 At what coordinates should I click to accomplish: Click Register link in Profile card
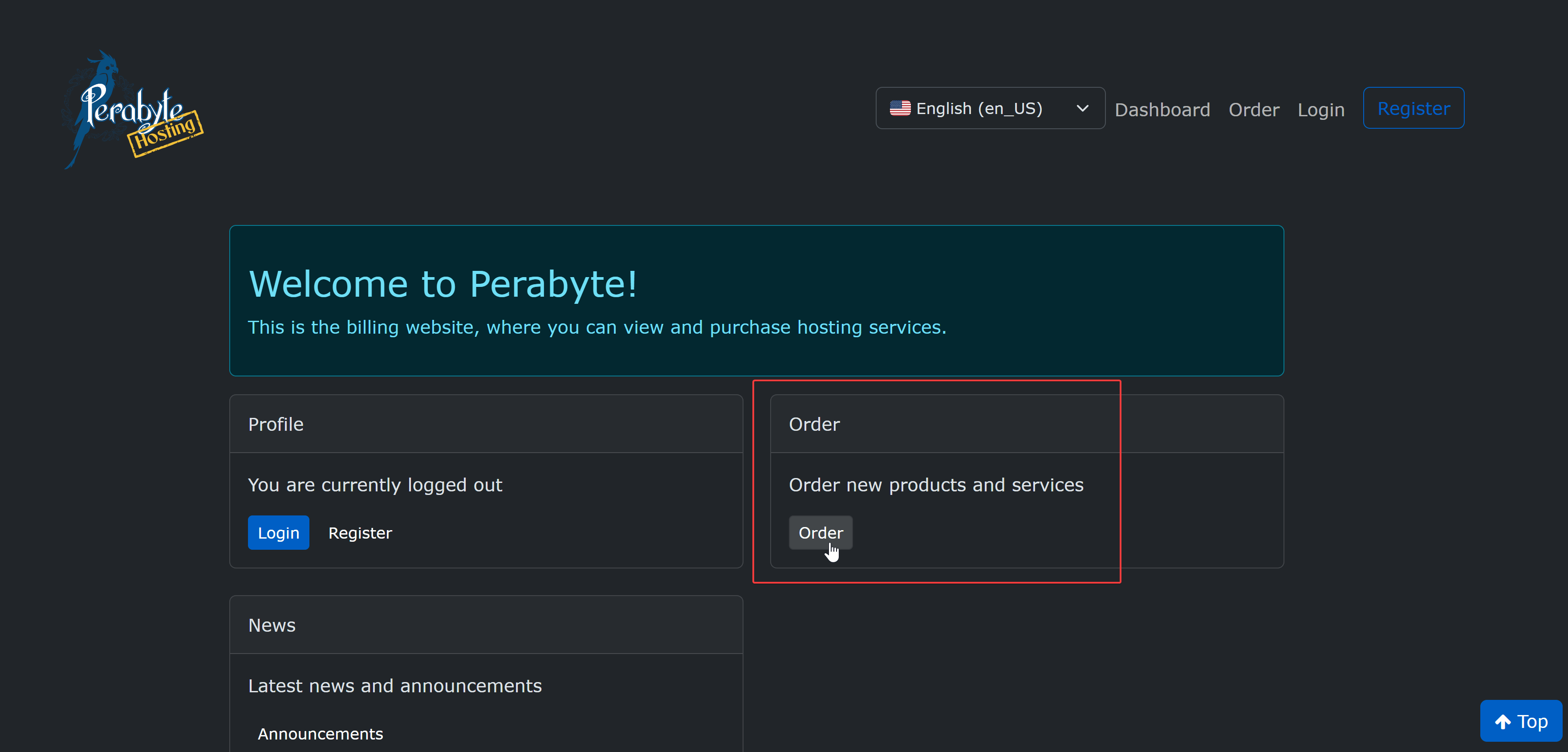[x=360, y=533]
